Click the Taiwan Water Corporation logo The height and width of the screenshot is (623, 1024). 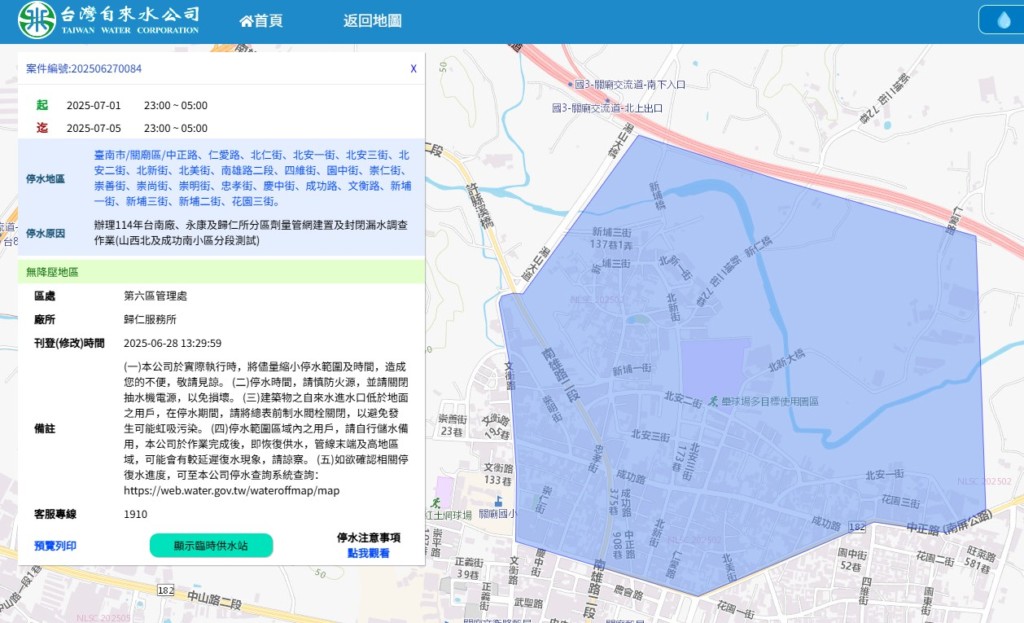click(x=108, y=19)
